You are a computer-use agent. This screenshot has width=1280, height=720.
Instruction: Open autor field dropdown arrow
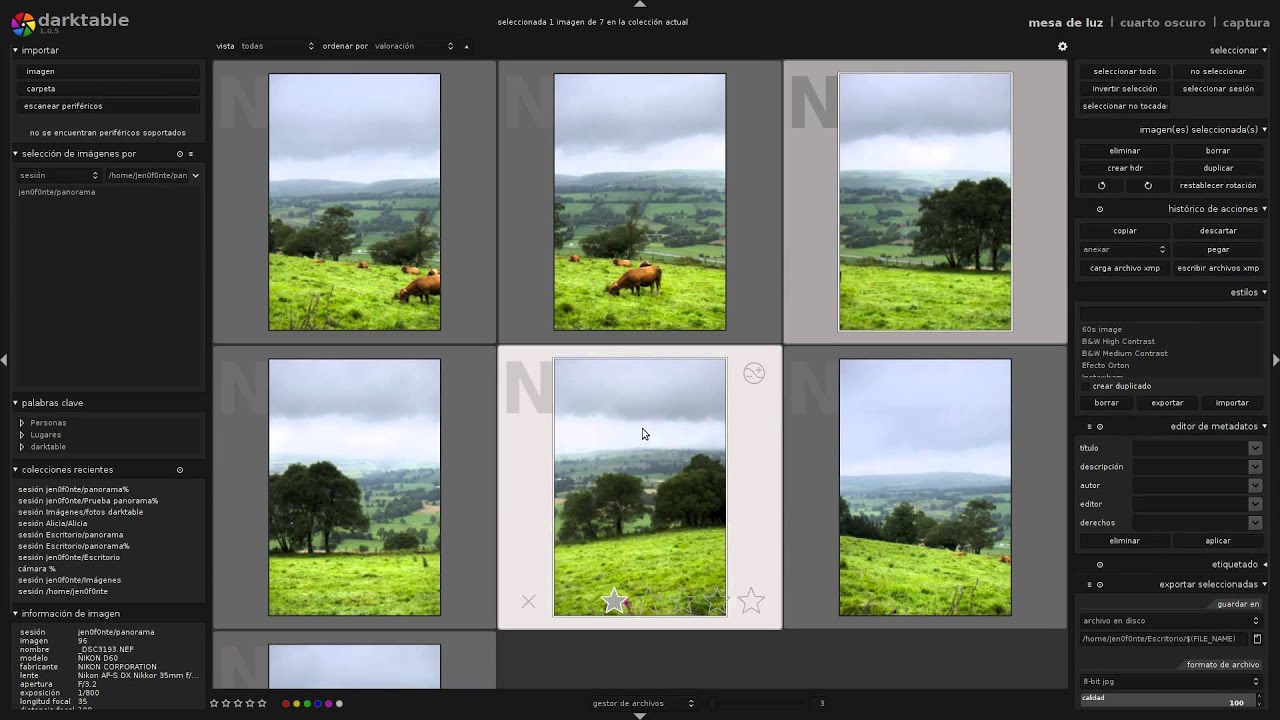click(1255, 485)
